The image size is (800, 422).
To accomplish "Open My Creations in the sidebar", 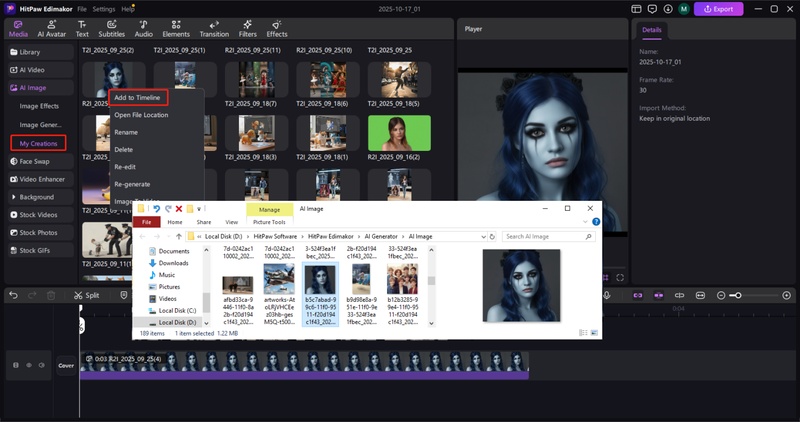I will [39, 143].
